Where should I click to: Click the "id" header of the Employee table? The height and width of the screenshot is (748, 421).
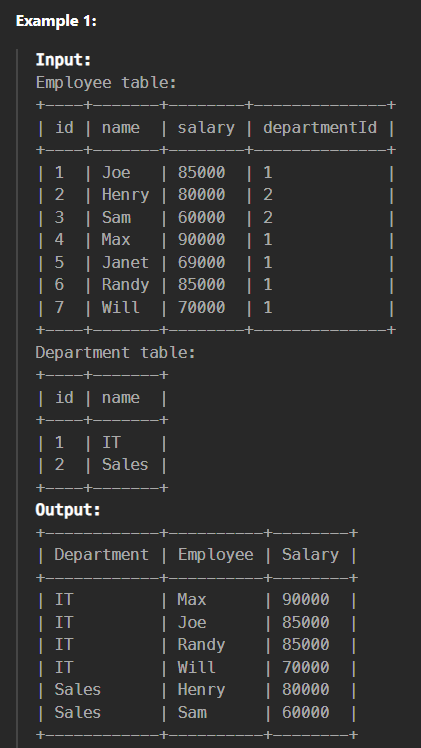pyautogui.click(x=64, y=127)
